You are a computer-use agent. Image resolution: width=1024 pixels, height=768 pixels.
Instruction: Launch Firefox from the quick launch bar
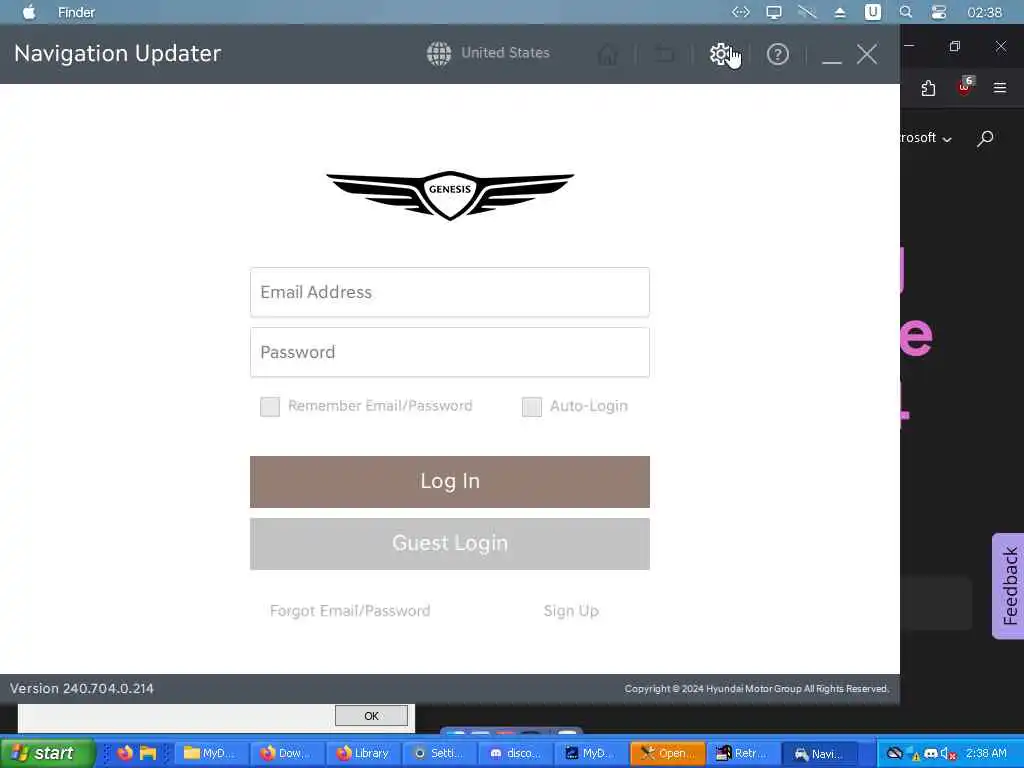pyautogui.click(x=124, y=753)
